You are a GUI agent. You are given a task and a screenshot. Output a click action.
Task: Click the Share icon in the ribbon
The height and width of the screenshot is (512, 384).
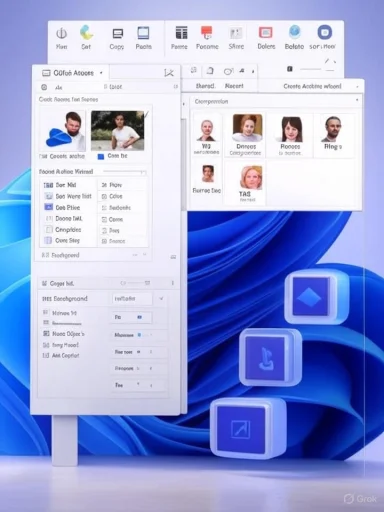coord(236,33)
